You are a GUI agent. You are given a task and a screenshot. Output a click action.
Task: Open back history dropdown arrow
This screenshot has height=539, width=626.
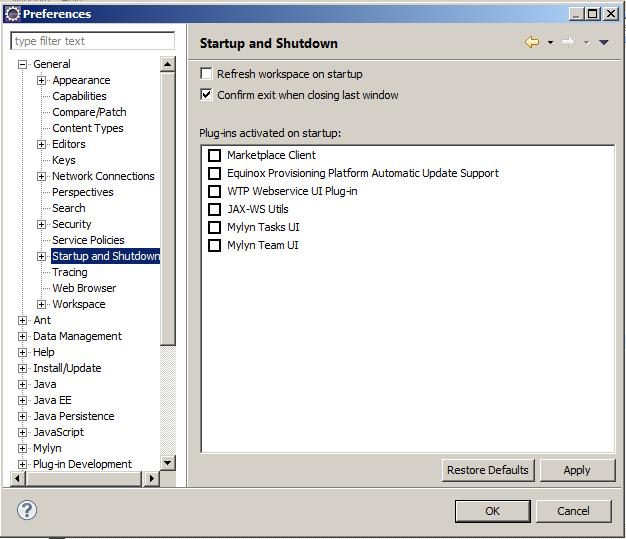pos(550,43)
